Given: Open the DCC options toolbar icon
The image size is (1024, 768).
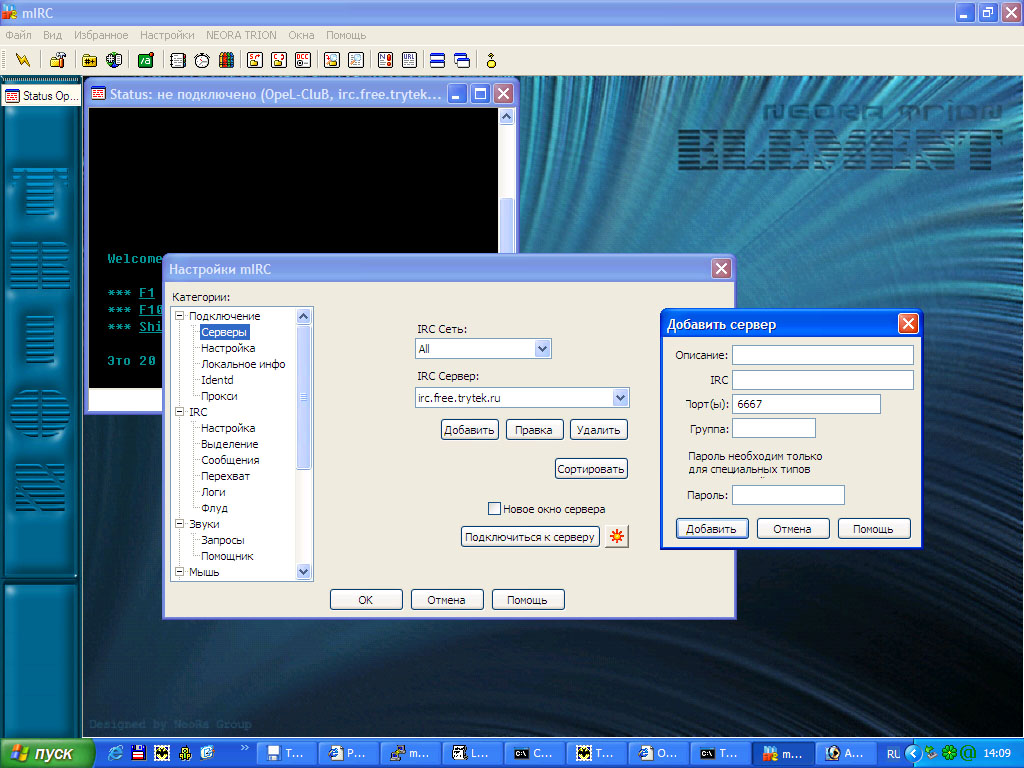Looking at the screenshot, I should 303,61.
